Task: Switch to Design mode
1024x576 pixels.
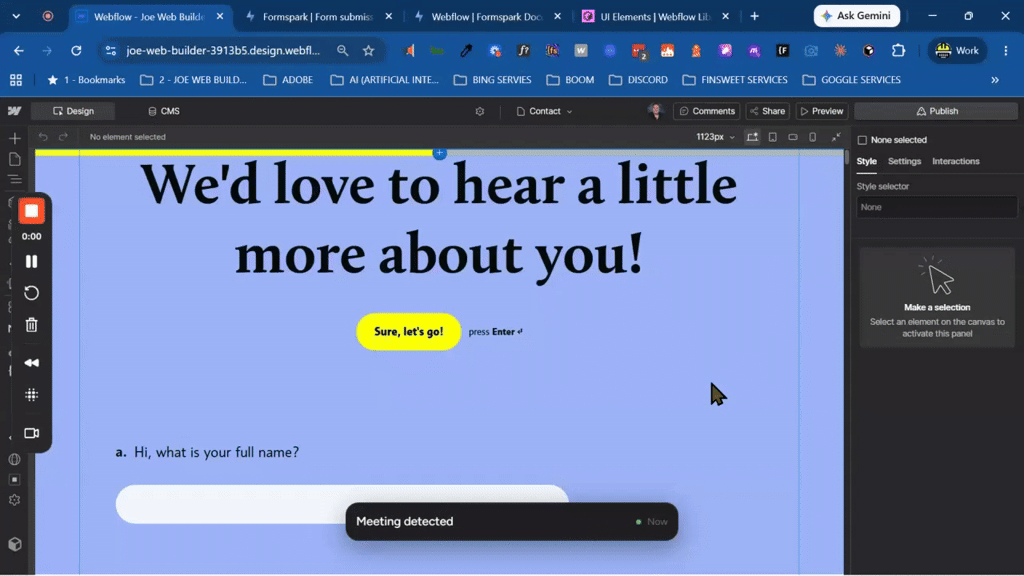Action: [x=73, y=111]
